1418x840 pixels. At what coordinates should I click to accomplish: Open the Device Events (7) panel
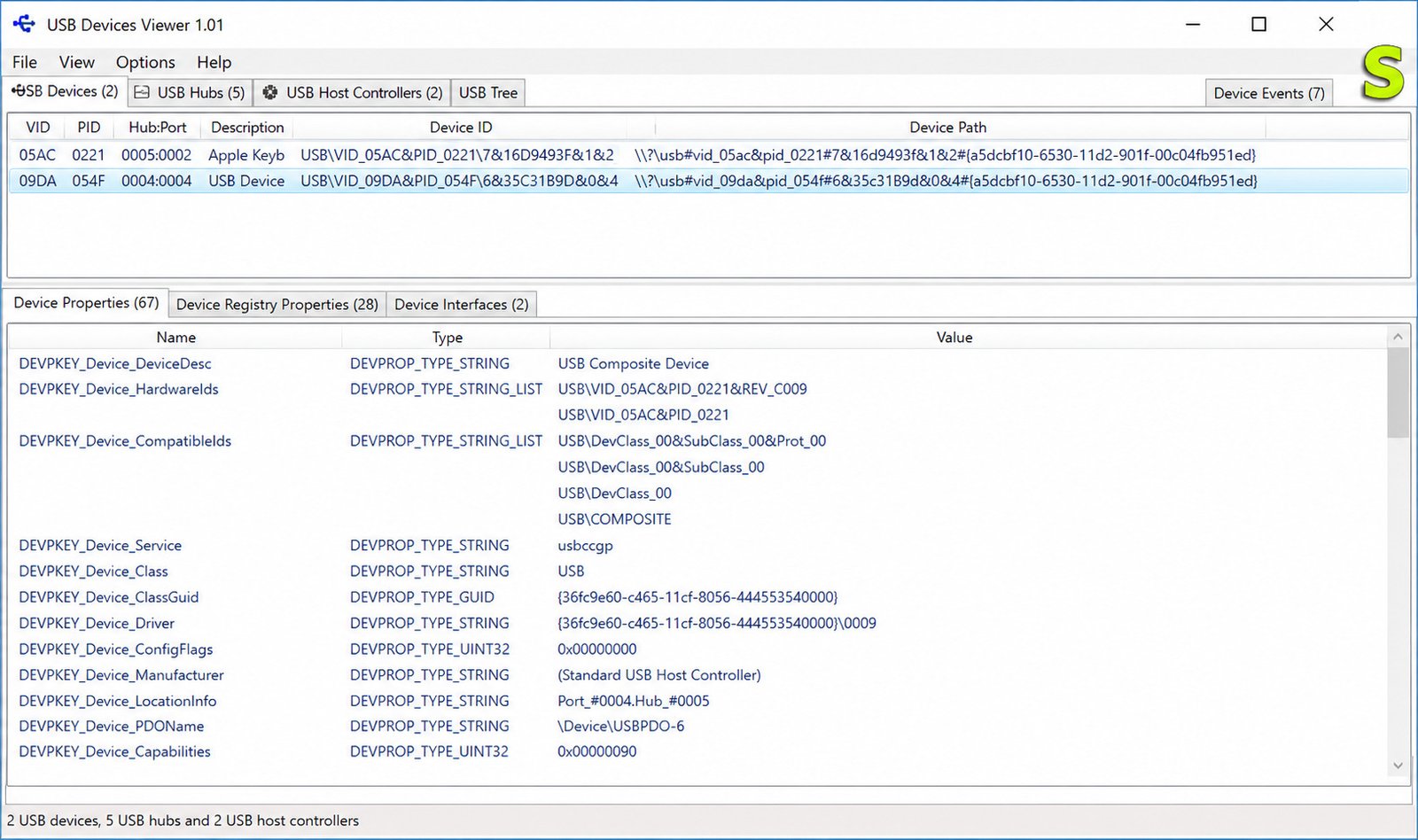point(1269,93)
